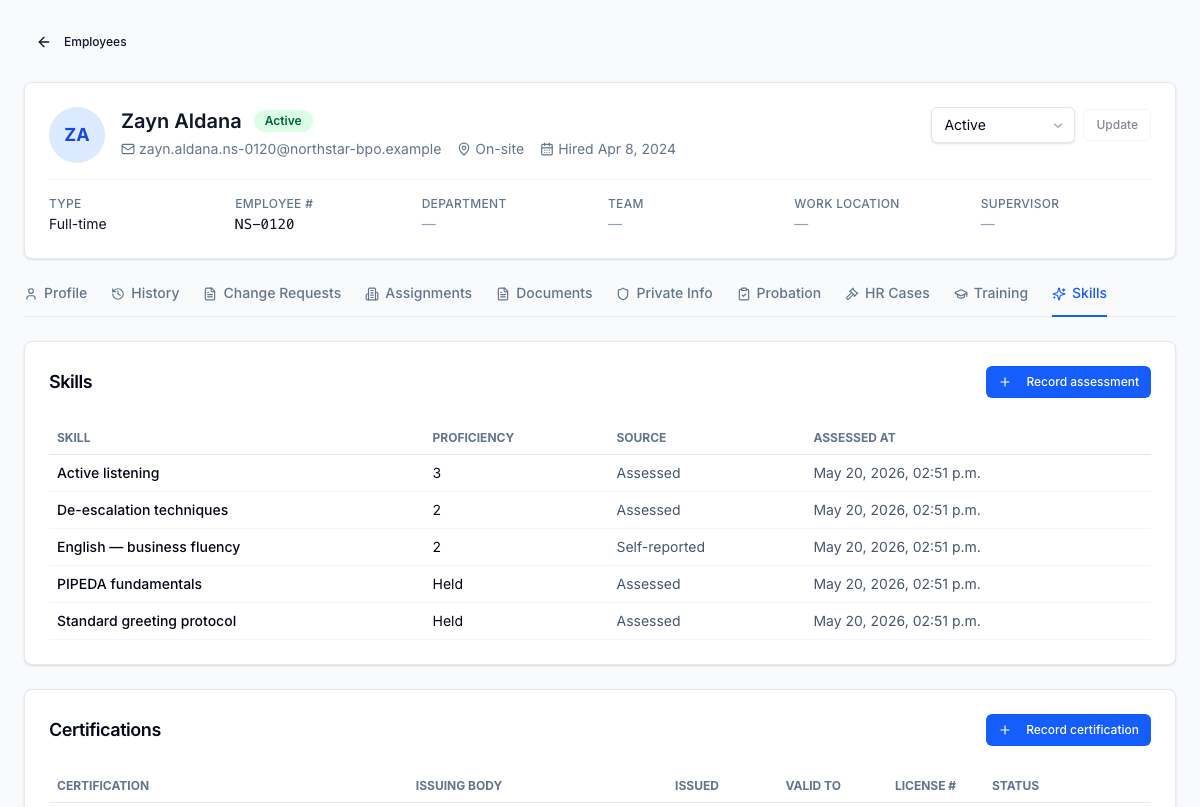Click the employee number NS-0120
The image size is (1200, 807).
pyautogui.click(x=265, y=224)
